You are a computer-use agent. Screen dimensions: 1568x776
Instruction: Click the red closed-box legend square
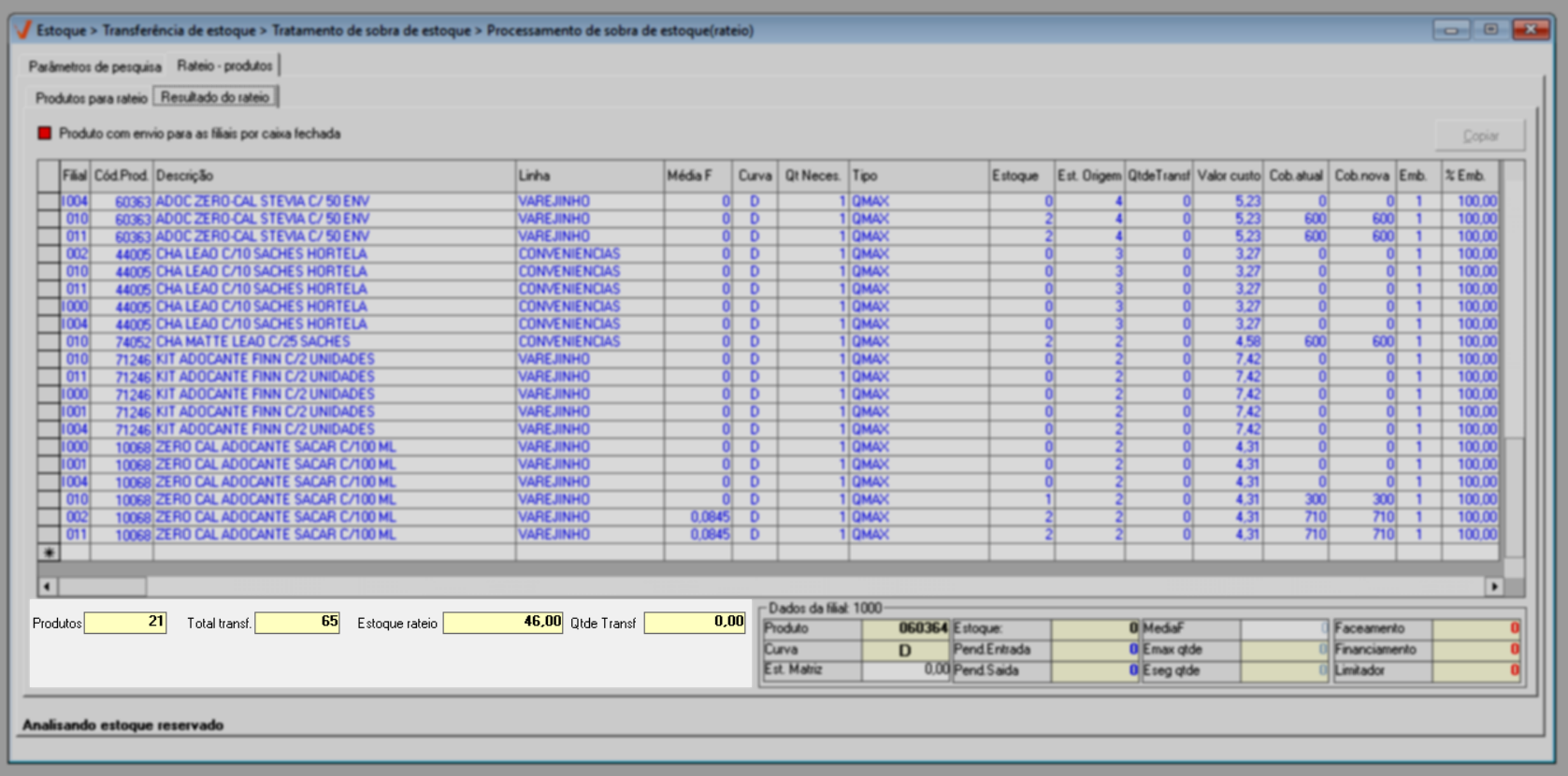coord(44,134)
